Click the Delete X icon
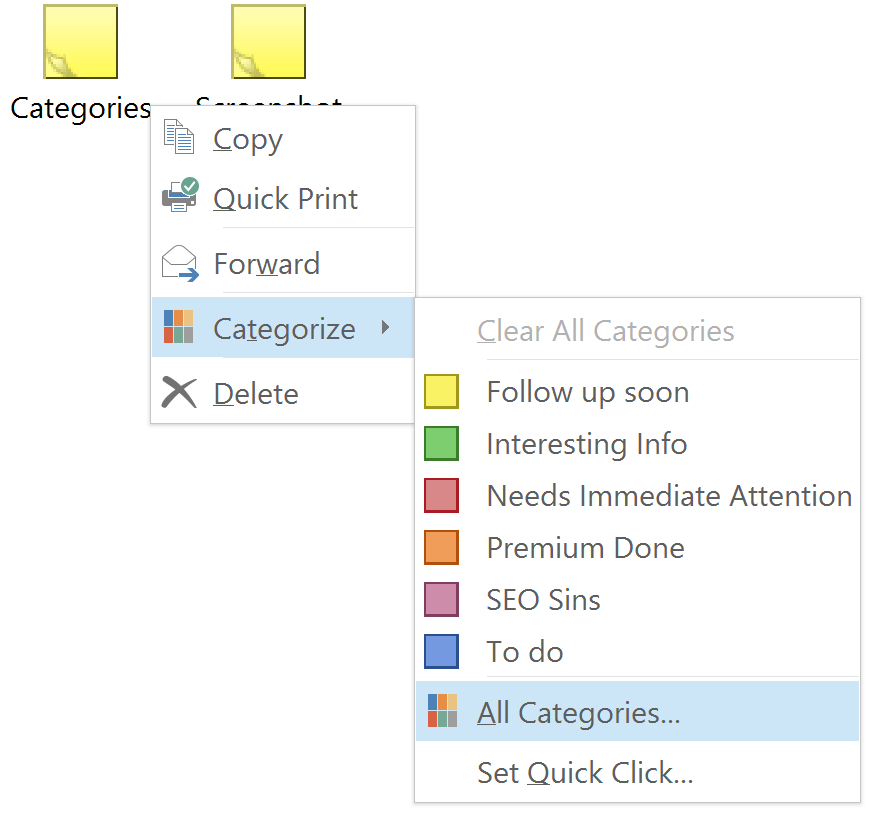The height and width of the screenshot is (813, 871). coord(179,393)
